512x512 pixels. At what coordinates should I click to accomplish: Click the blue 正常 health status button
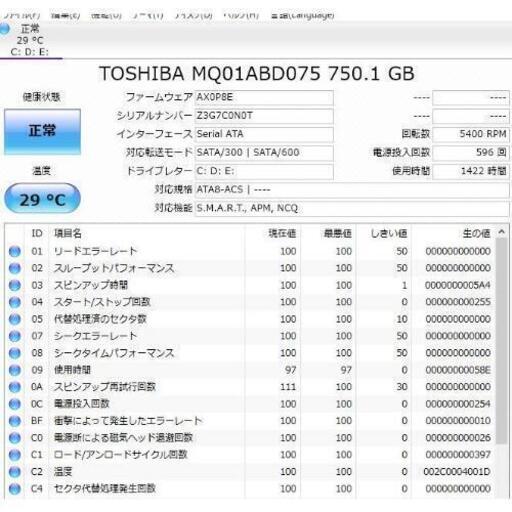coord(42,132)
